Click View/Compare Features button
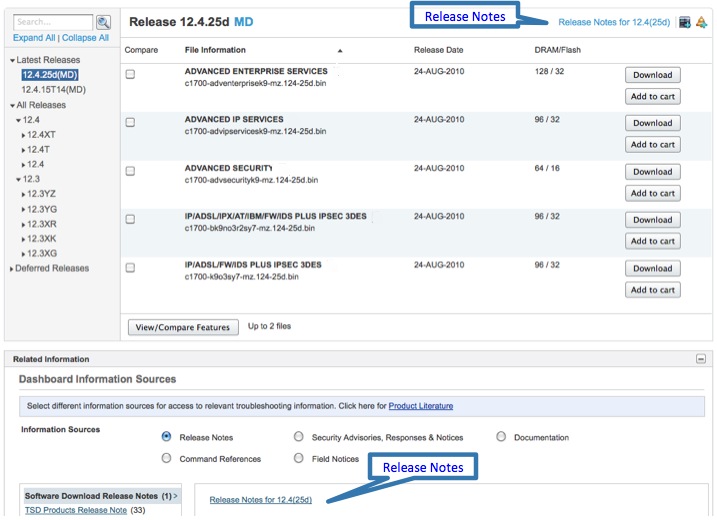The width and height of the screenshot is (717, 520). point(183,327)
